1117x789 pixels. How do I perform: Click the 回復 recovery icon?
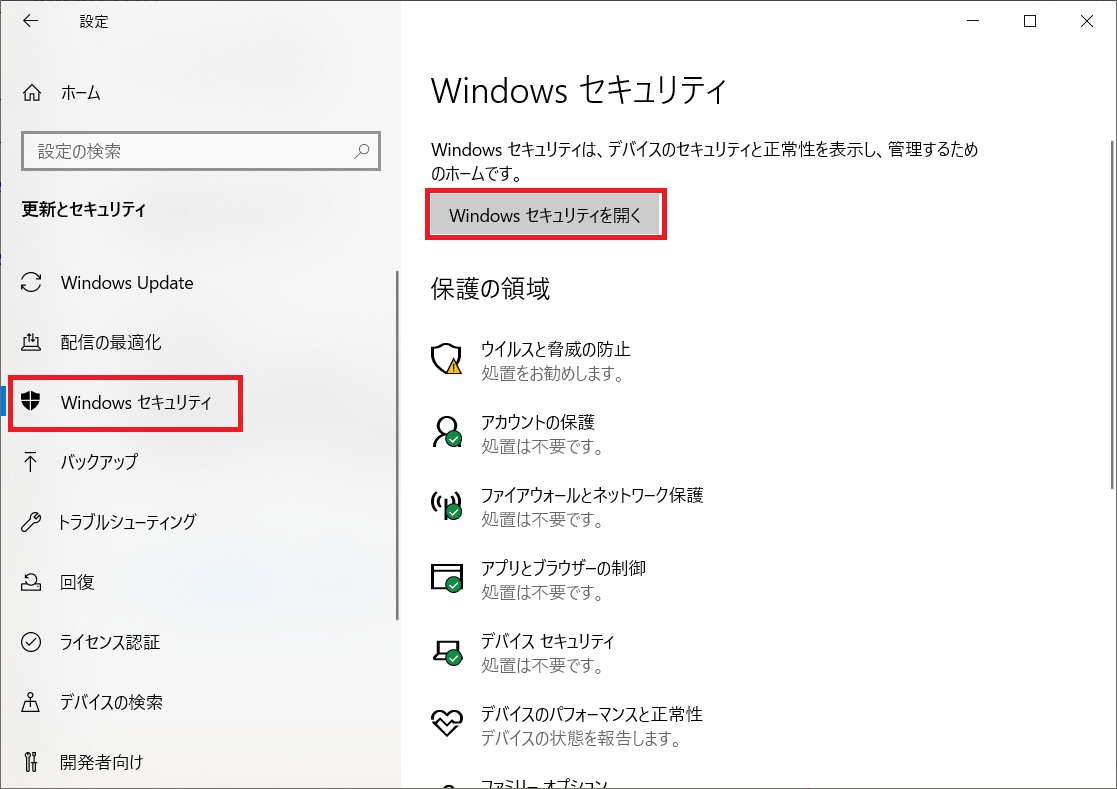[31, 582]
